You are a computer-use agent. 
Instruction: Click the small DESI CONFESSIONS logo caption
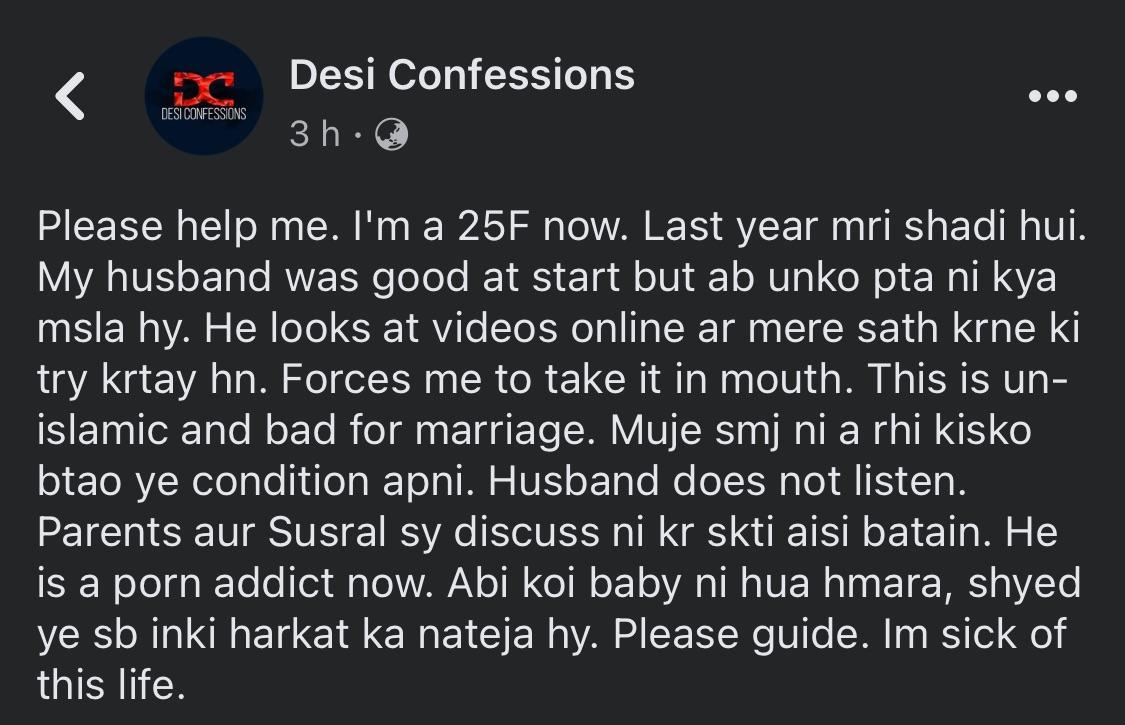203,114
